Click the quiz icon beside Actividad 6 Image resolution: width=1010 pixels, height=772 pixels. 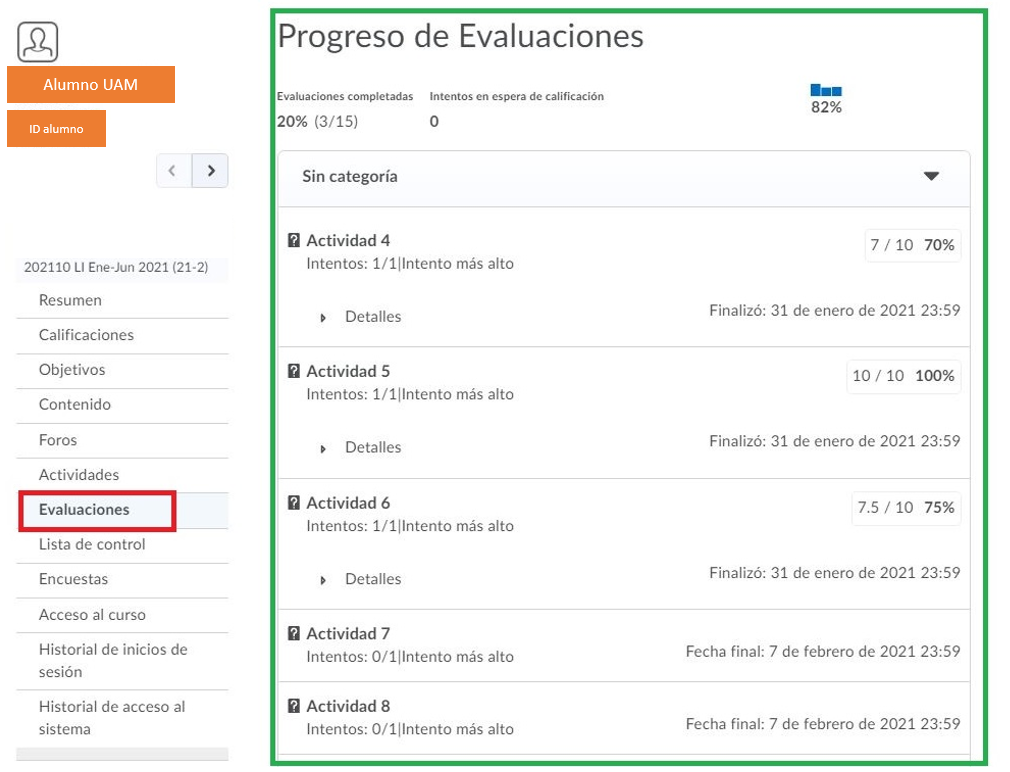coord(294,503)
